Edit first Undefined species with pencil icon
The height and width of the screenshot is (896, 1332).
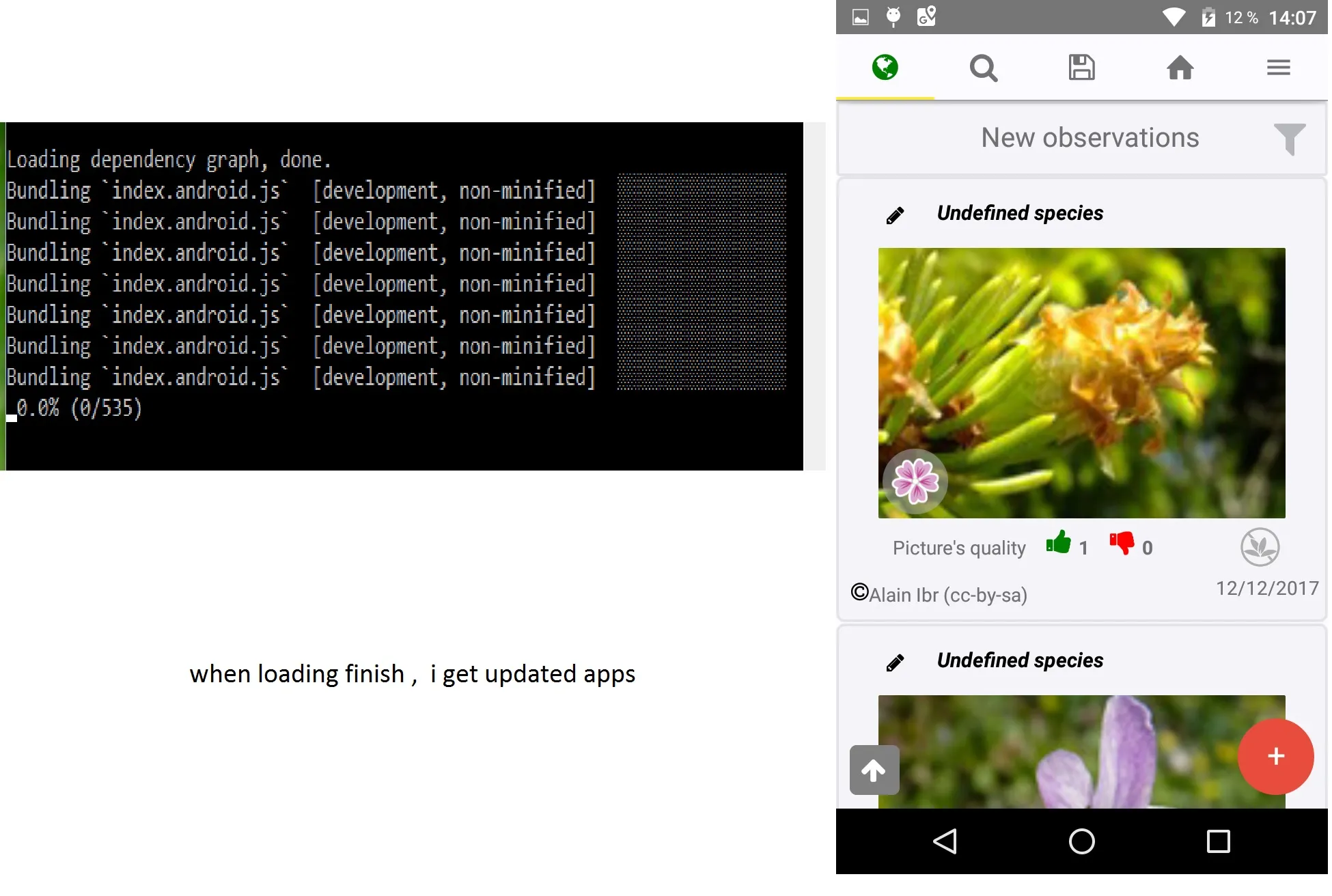coord(895,215)
